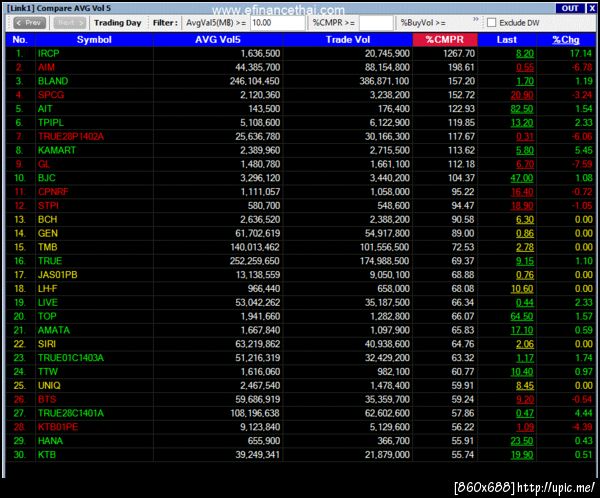Sort by the Trade Vol column header
The width and height of the screenshot is (600, 498).
(x=348, y=39)
